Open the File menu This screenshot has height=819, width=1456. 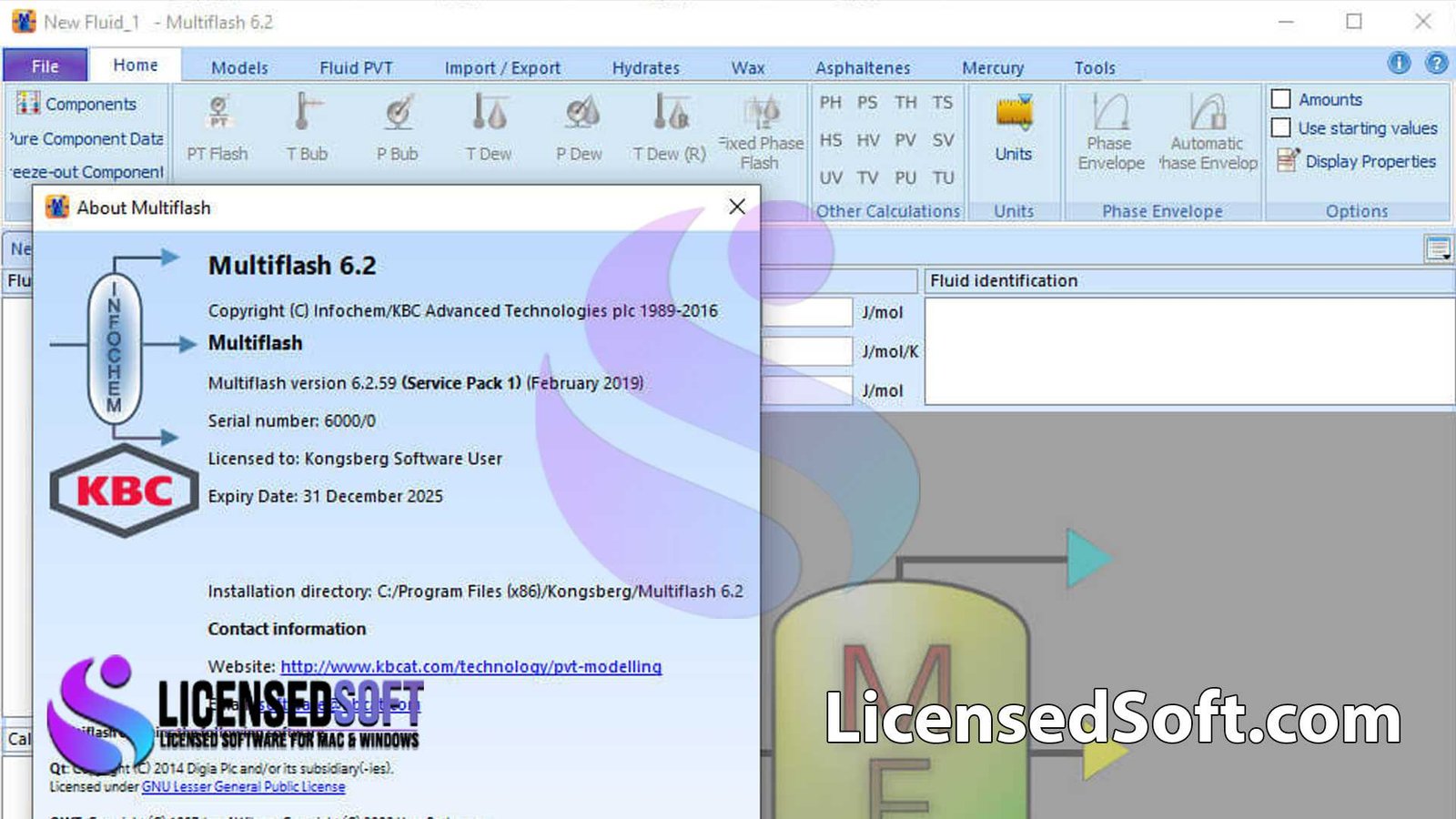[x=45, y=66]
